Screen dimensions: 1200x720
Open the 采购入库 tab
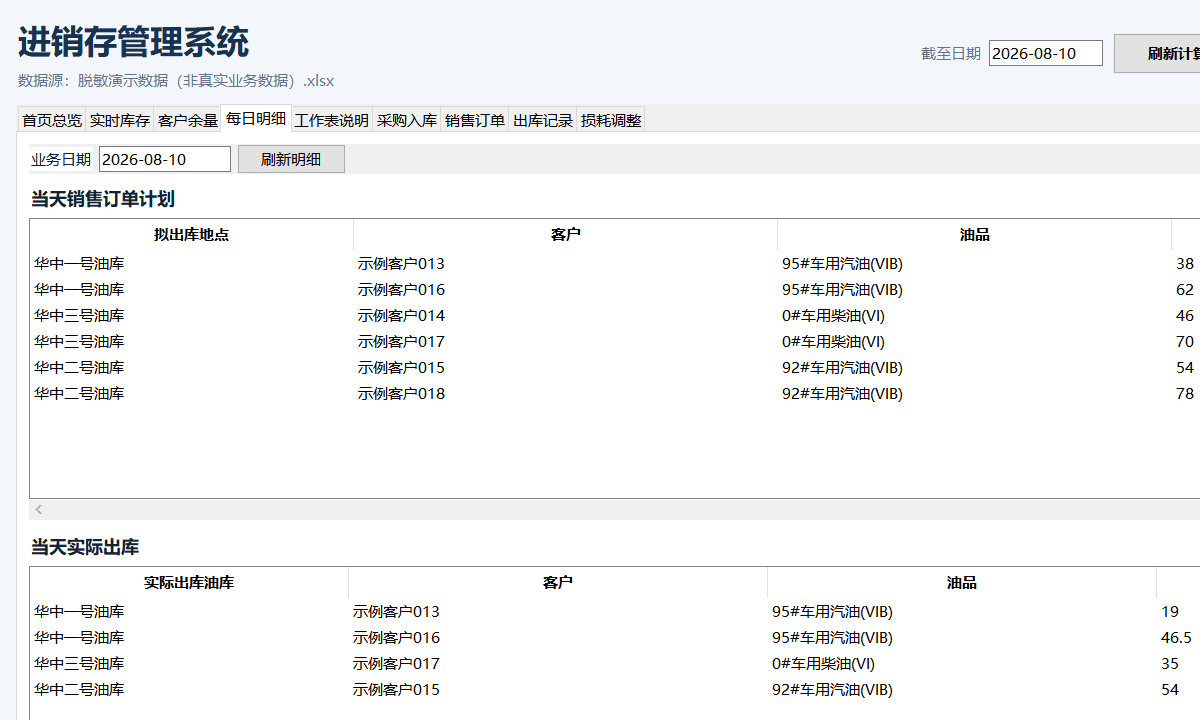click(x=407, y=121)
